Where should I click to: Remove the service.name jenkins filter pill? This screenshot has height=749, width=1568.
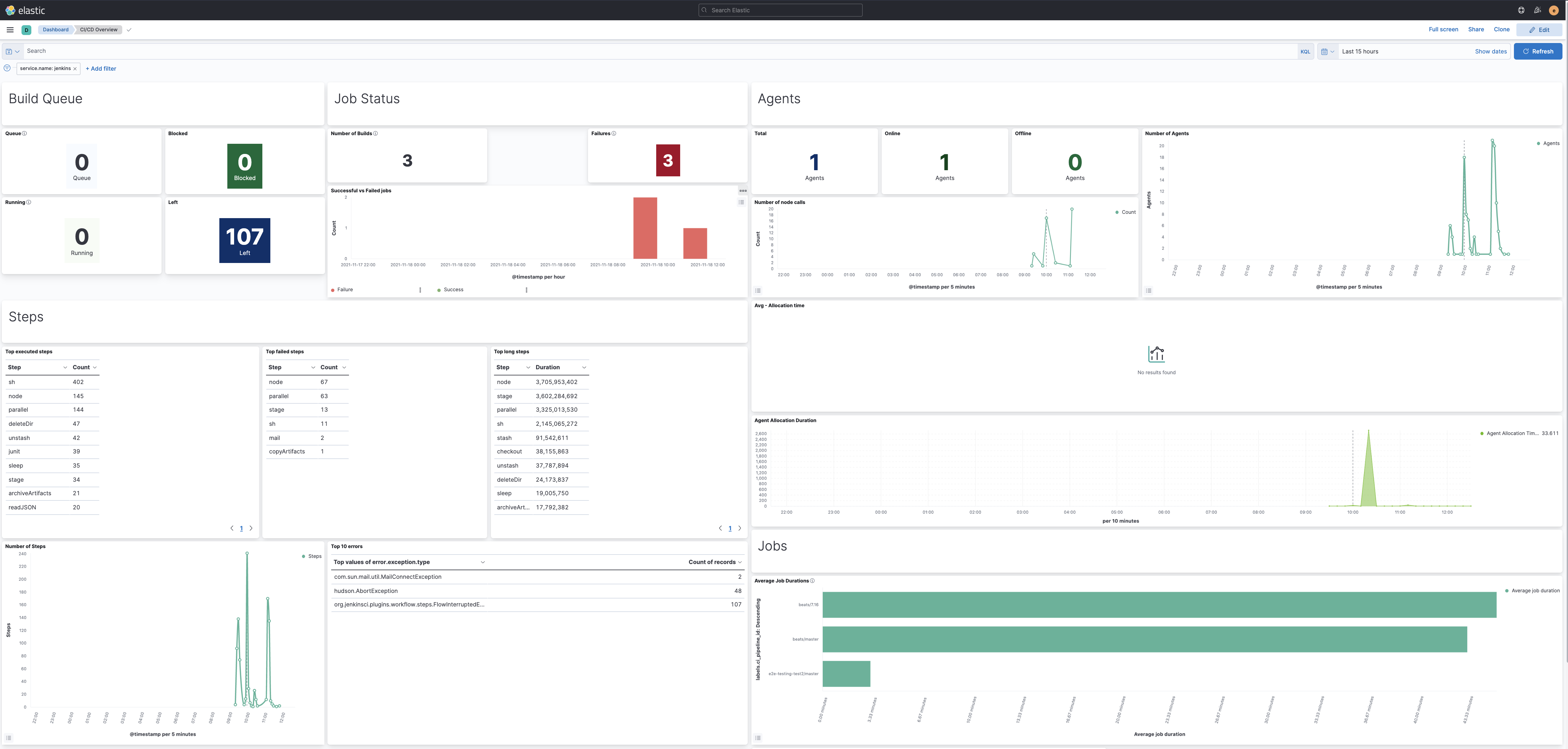(75, 69)
